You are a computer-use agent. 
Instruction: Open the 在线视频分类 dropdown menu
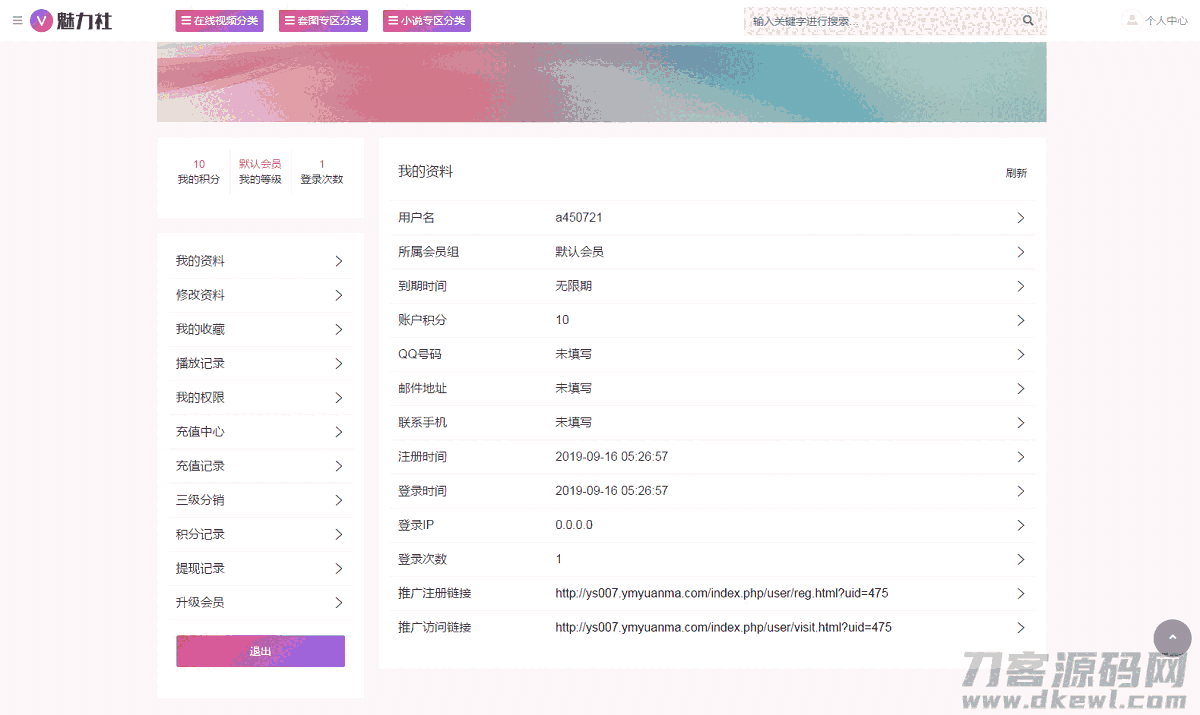[x=219, y=21]
